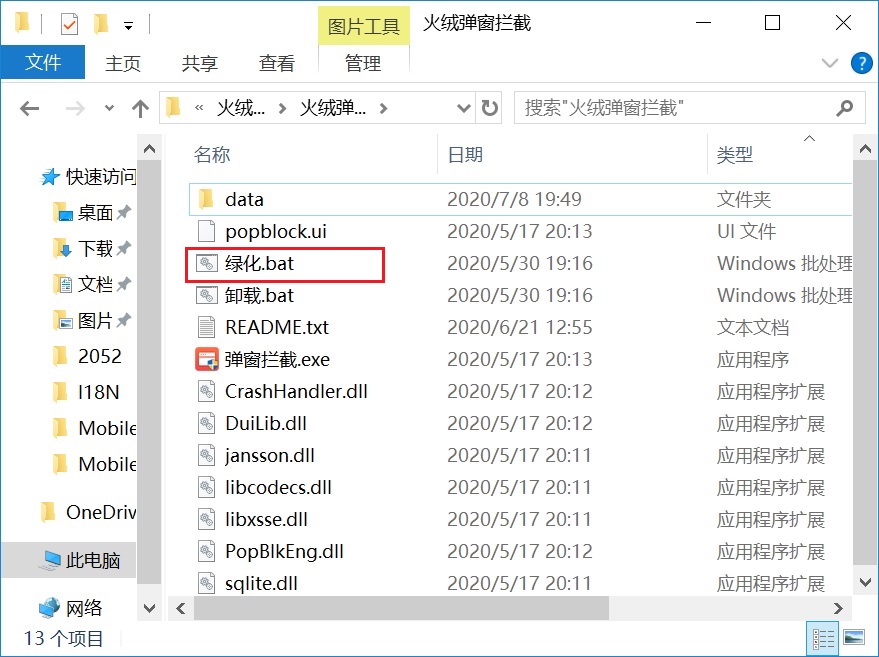Select the README.txt text file icon
This screenshot has width=879, height=657.
(206, 327)
